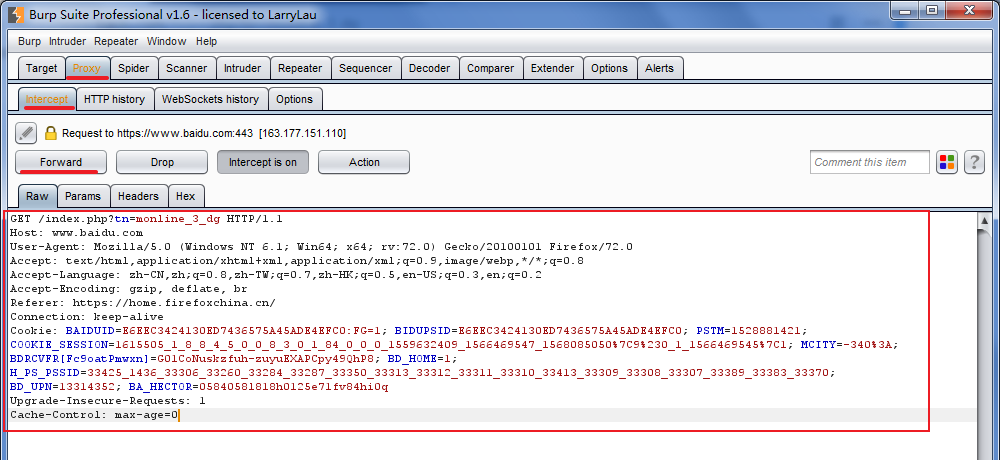The image size is (1000, 460).
Task: Open the Window menu
Action: tap(166, 41)
